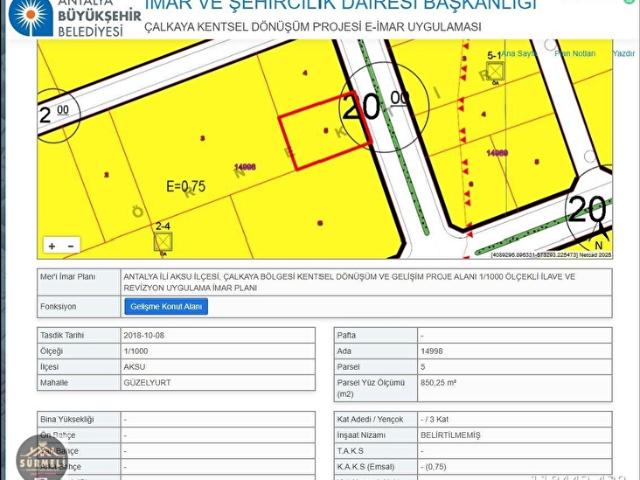This screenshot has height=480, width=640.
Task: Click ÇALKAYA KENTSEL DÖNÜŞÜM PROJESİ E-İMAR UYGULAMASI heading
Action: [x=313, y=27]
